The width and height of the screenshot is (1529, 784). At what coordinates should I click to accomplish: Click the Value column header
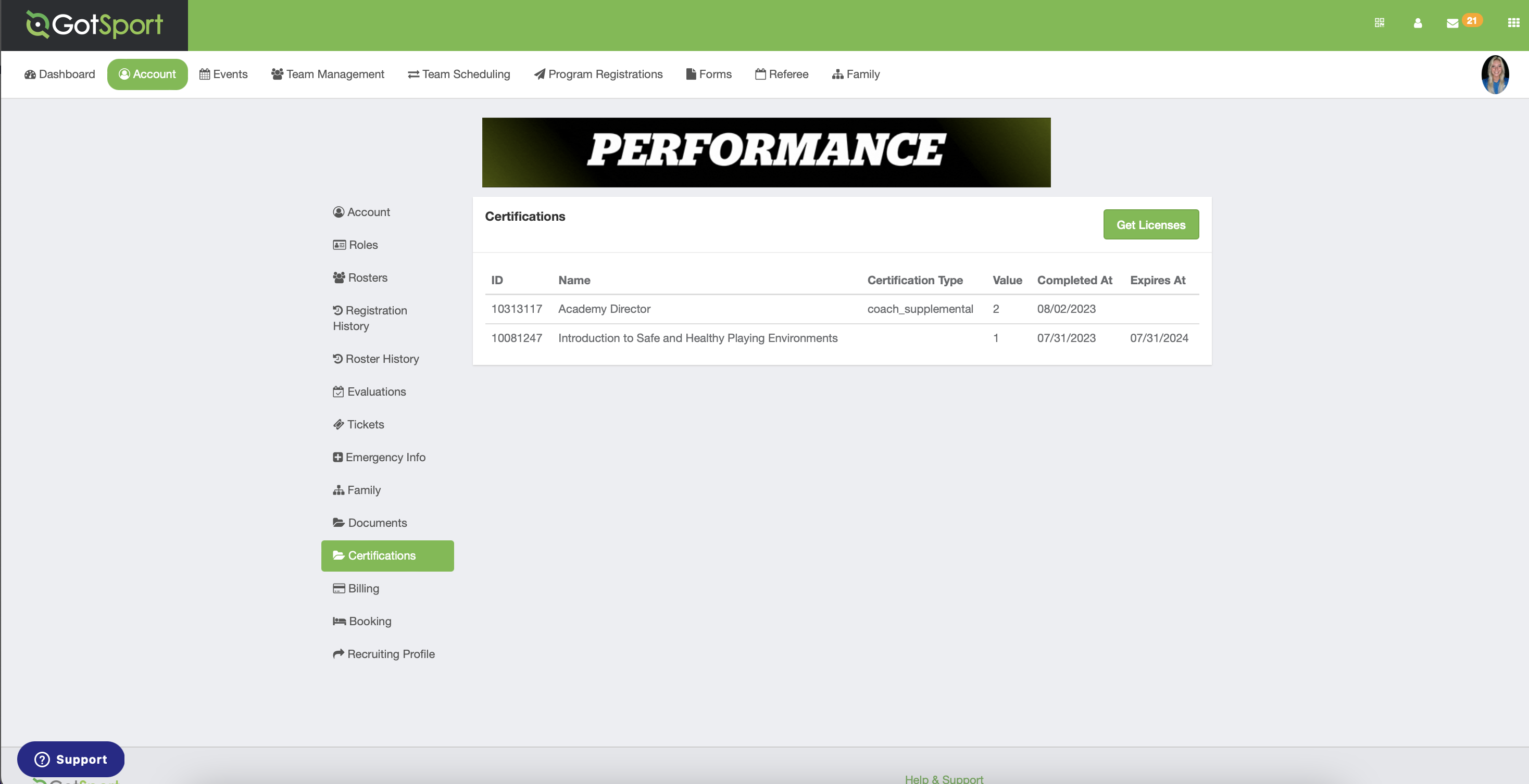1007,280
